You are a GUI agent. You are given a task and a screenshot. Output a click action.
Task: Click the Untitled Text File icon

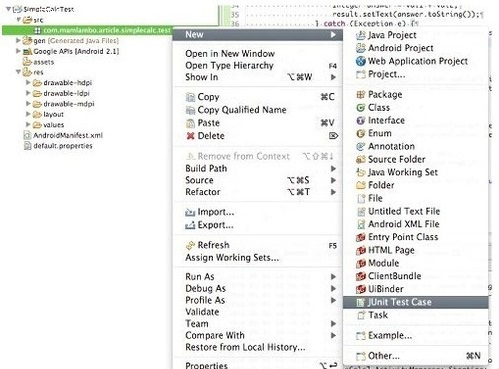pyautogui.click(x=361, y=212)
